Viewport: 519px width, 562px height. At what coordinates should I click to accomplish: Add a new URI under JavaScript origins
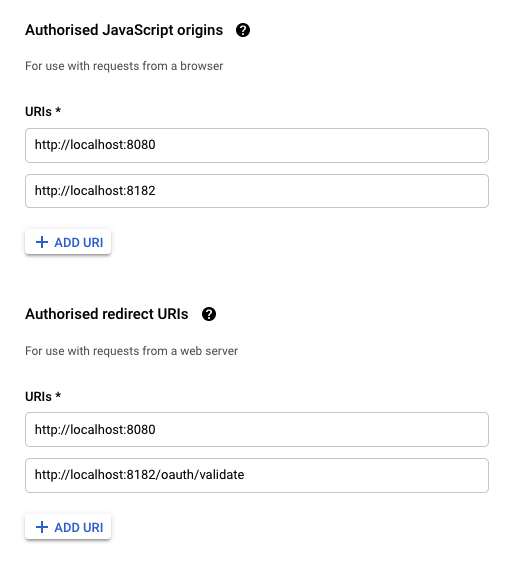pos(68,242)
